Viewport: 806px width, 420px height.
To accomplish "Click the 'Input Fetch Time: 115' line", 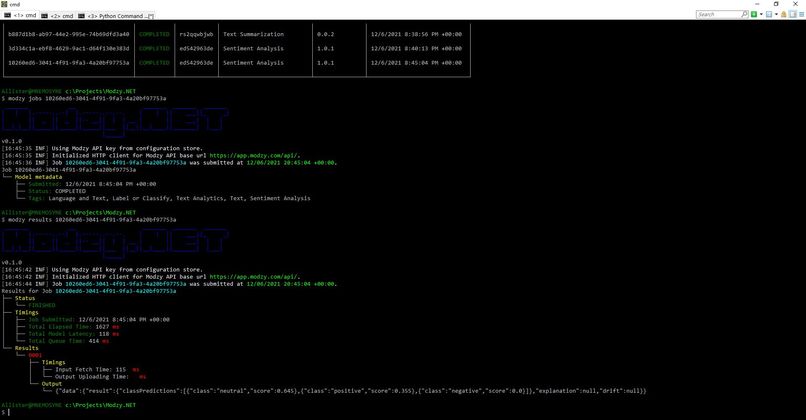I will 97,370.
